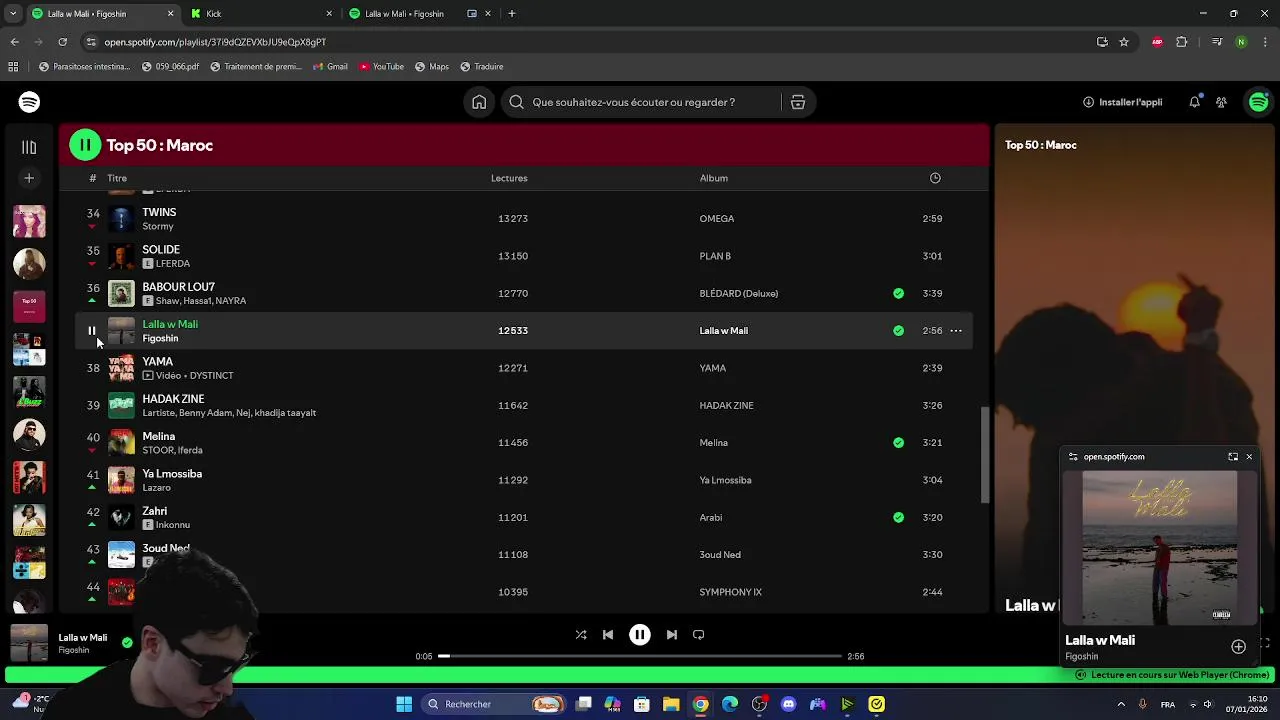Screen dimensions: 1280x720
Task: Return mini player to its tab
Action: point(1233,457)
